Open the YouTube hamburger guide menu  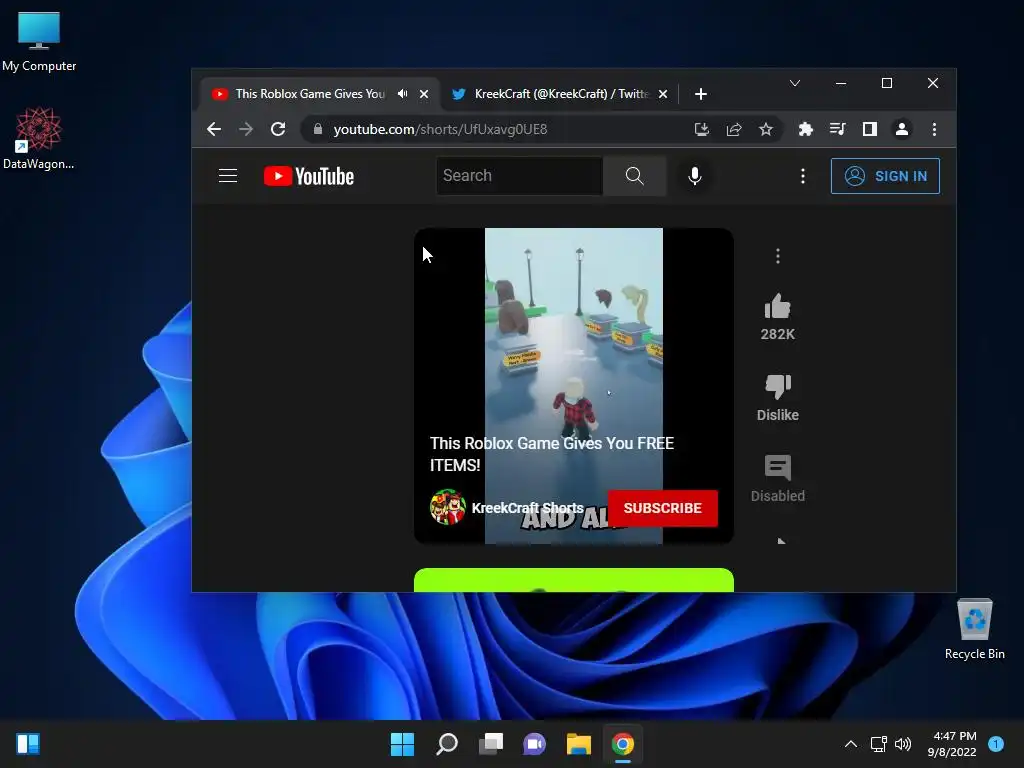pos(228,176)
